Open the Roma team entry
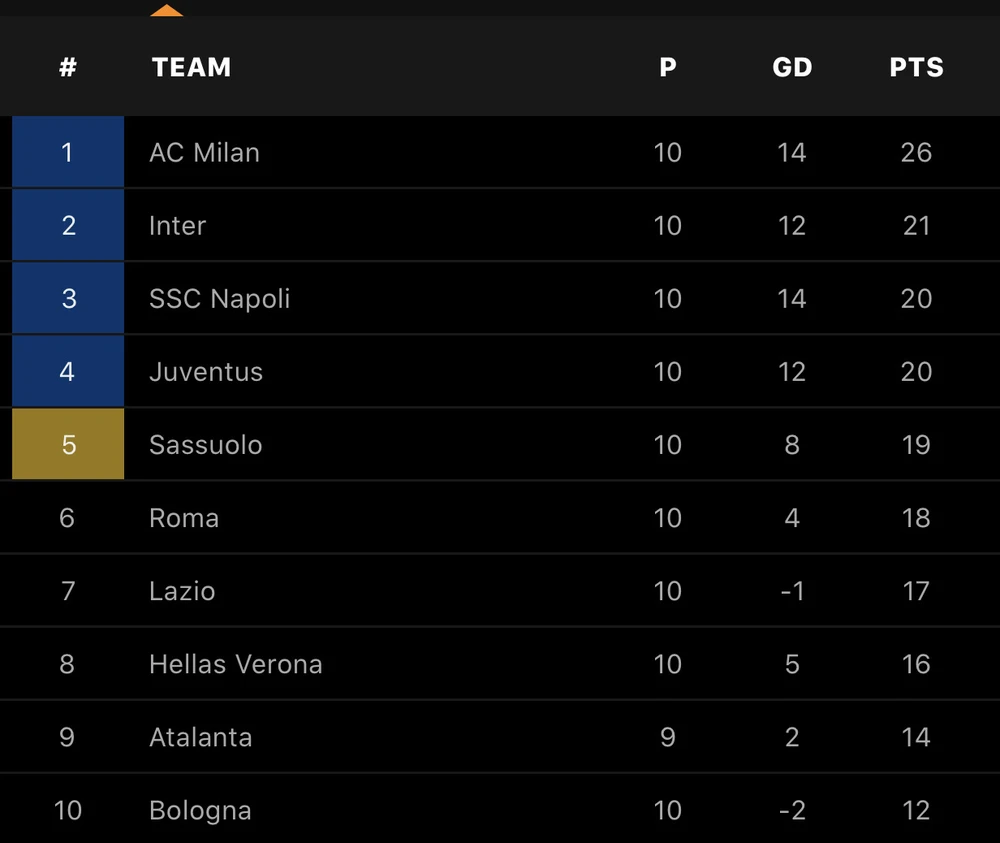This screenshot has width=1000, height=843. pos(184,517)
